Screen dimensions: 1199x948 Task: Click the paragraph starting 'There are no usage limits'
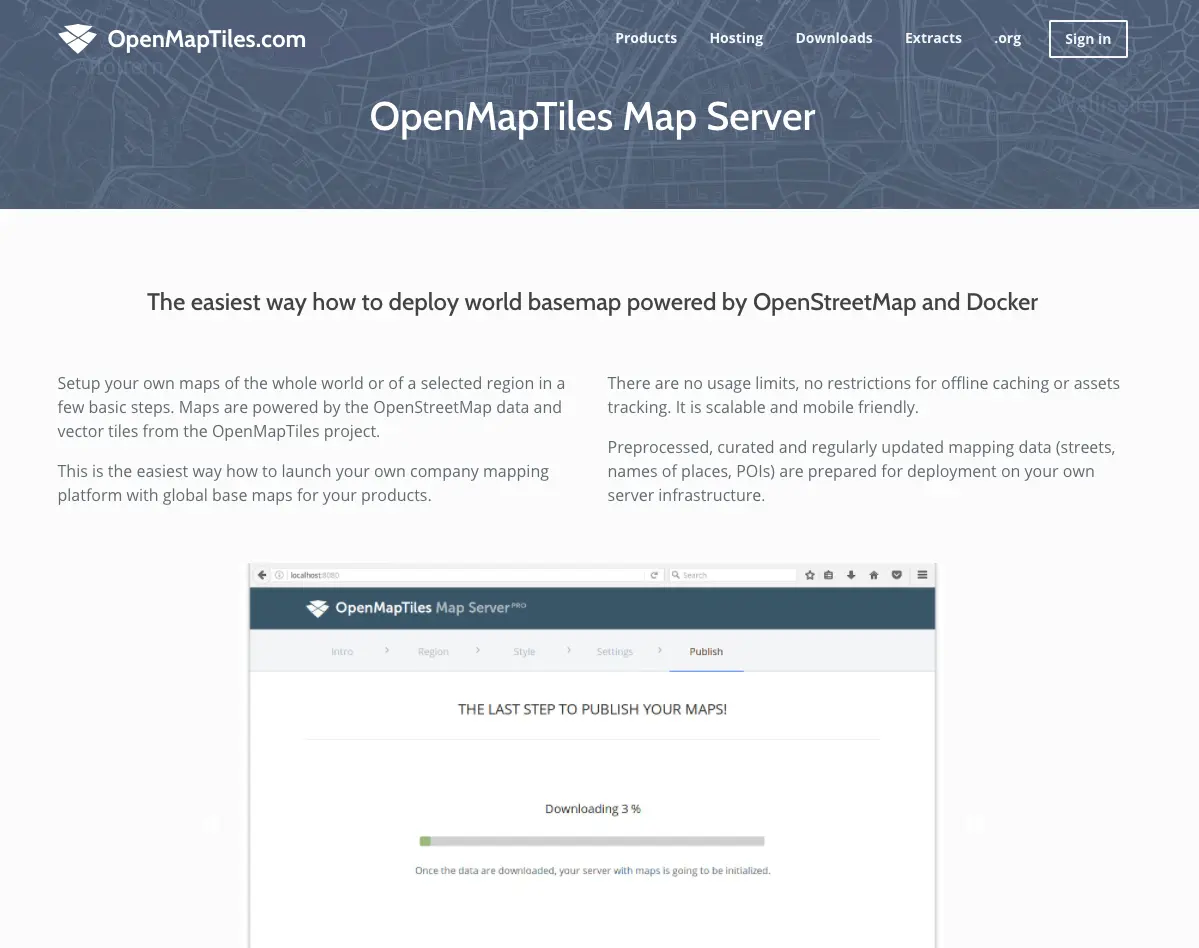click(x=863, y=395)
